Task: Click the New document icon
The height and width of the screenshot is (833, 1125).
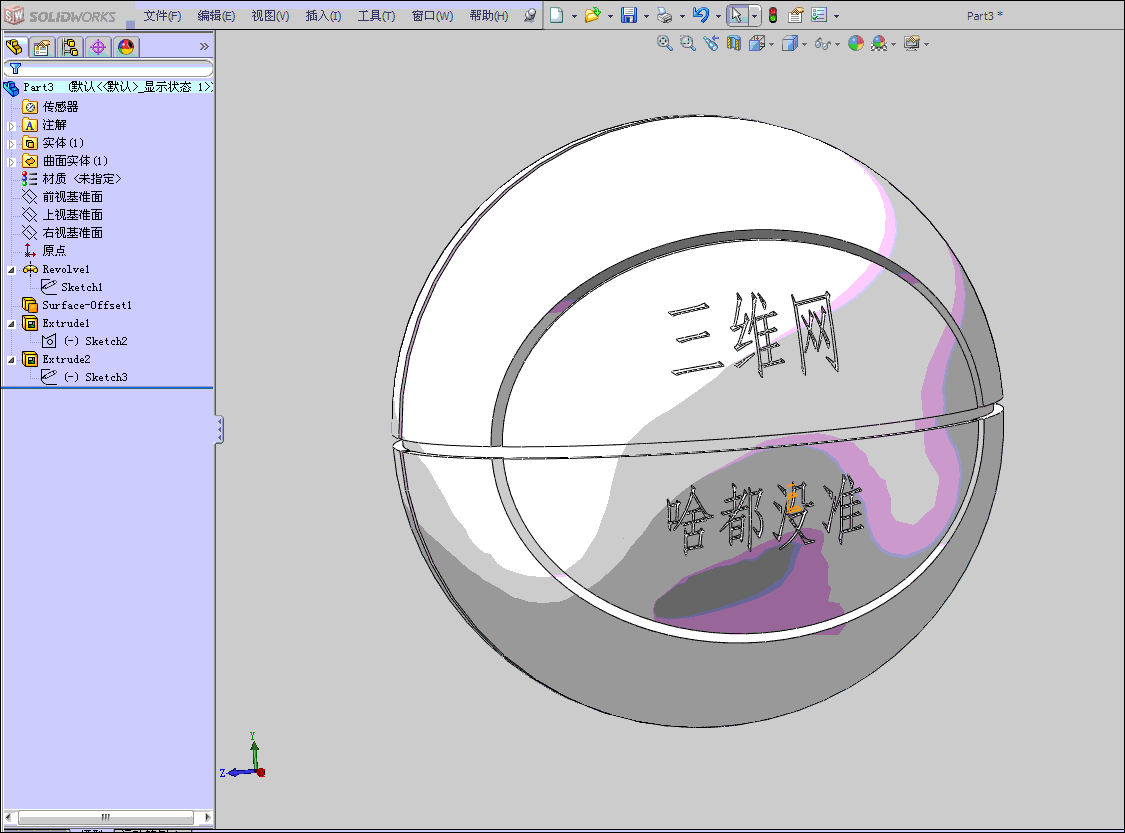Action: pyautogui.click(x=557, y=15)
